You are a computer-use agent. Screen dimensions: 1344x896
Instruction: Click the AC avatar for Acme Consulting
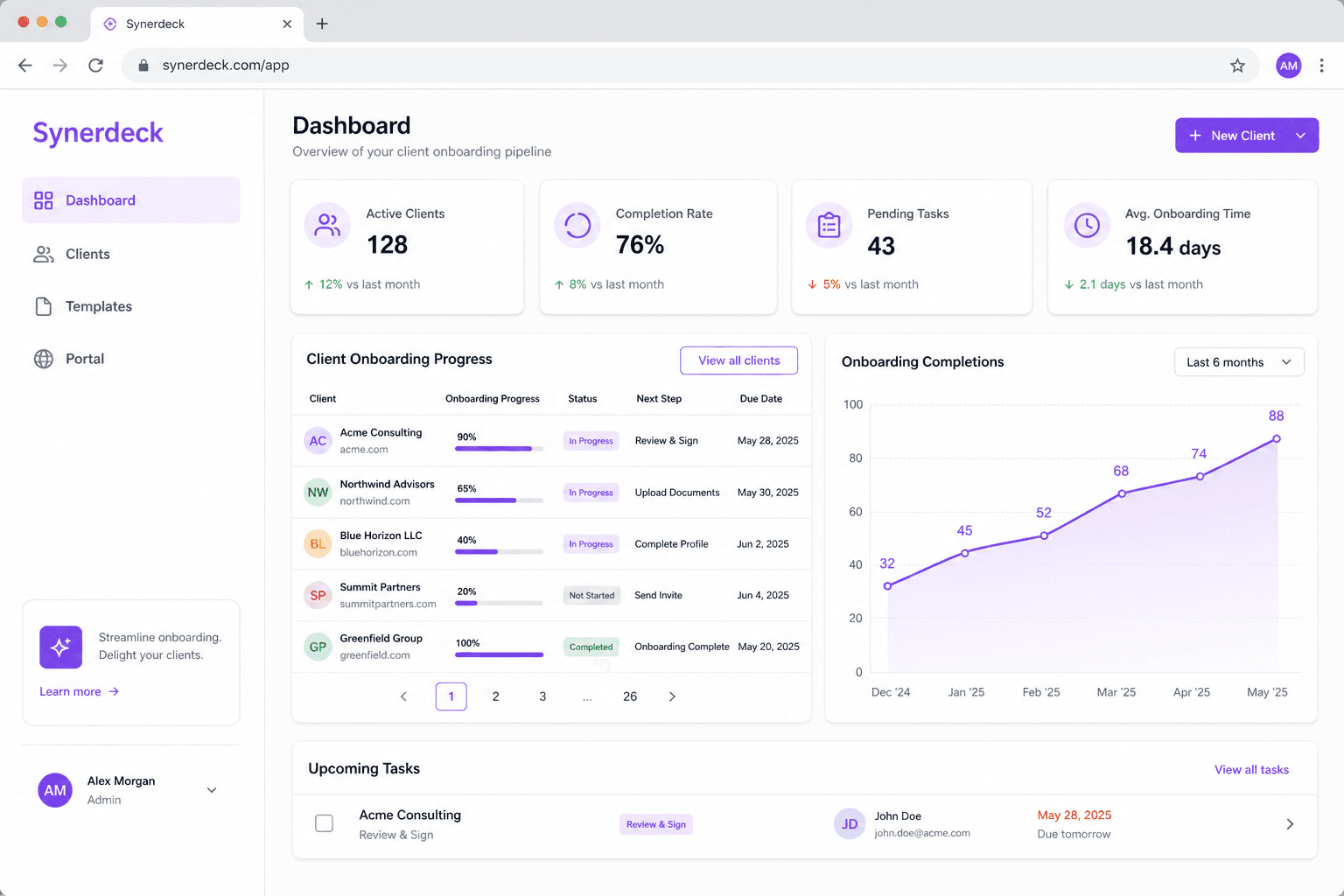click(318, 441)
